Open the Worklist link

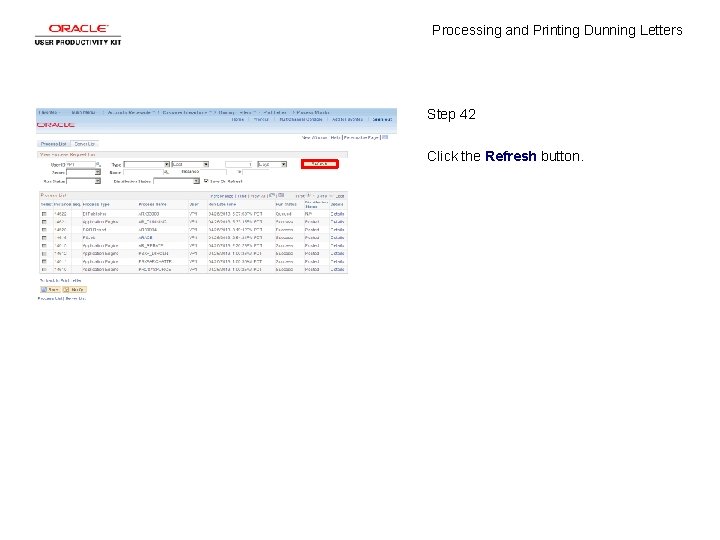click(x=261, y=119)
